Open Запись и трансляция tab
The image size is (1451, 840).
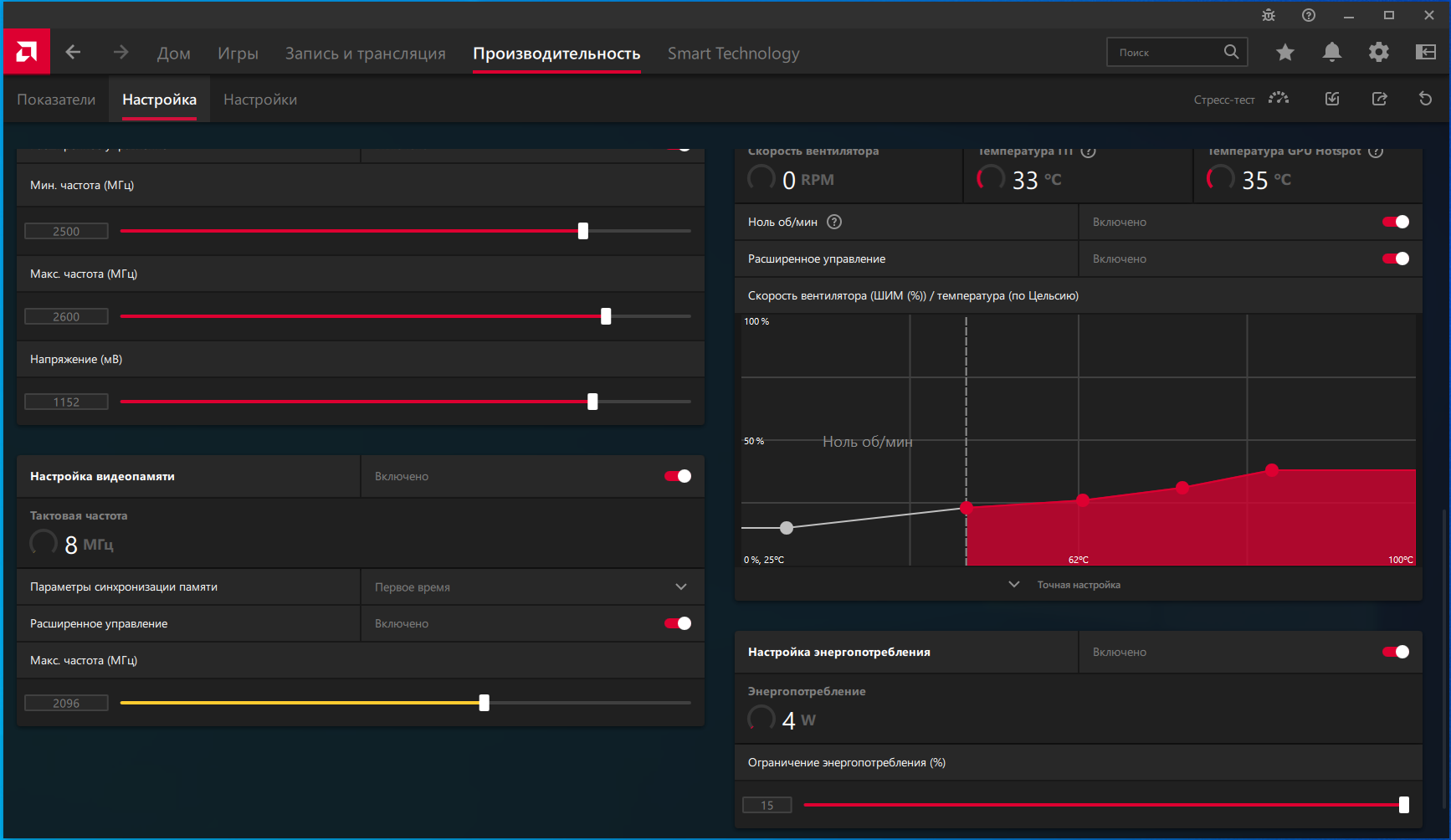click(366, 54)
